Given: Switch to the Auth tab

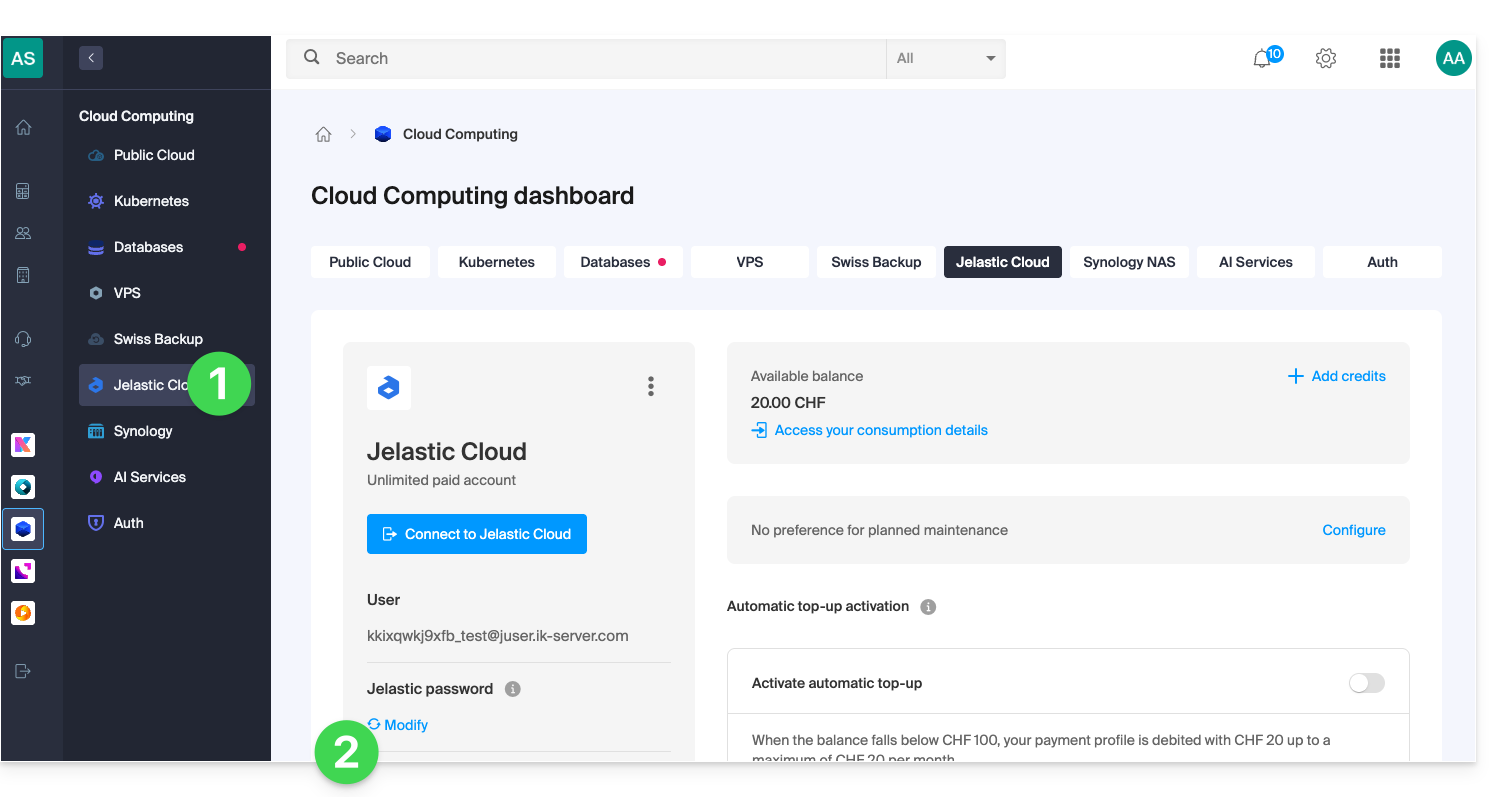Looking at the screenshot, I should 1382,262.
